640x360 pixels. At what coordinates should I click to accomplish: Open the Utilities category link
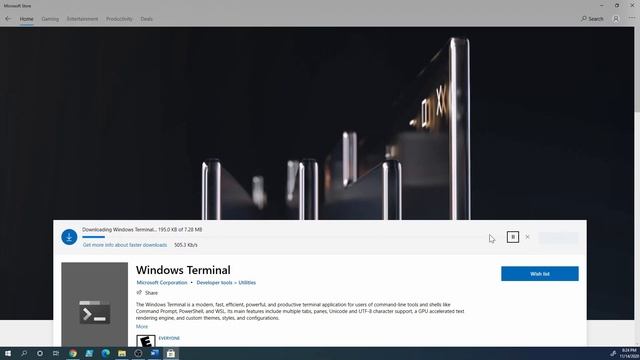coord(247,282)
